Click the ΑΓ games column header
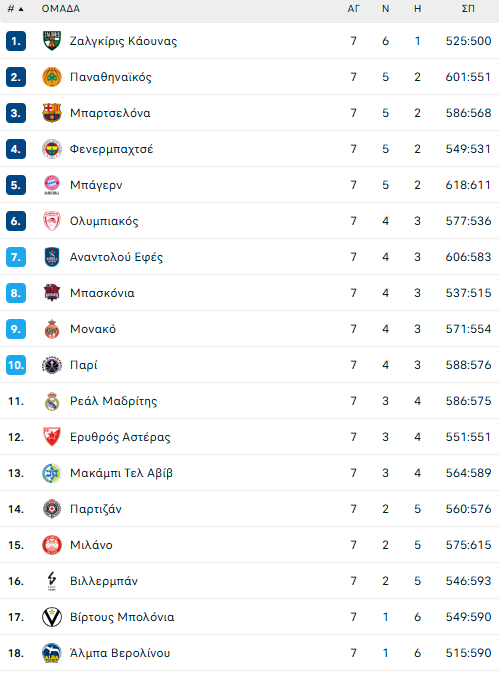499x675 pixels. point(353,9)
